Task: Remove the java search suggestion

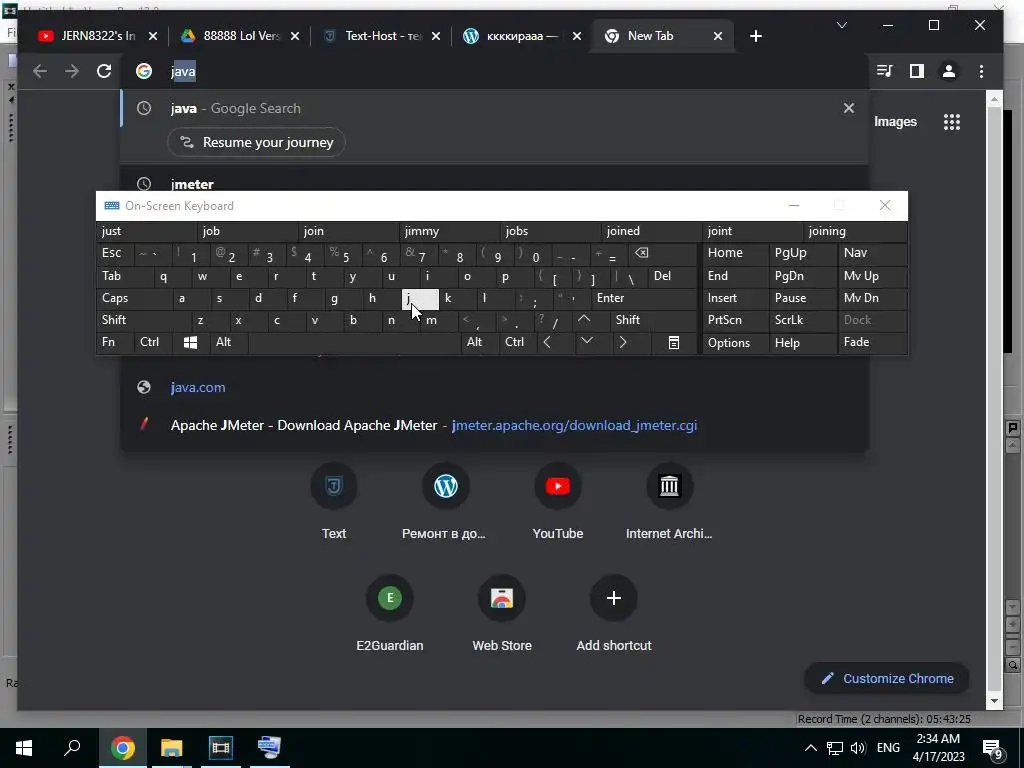Action: click(x=848, y=108)
